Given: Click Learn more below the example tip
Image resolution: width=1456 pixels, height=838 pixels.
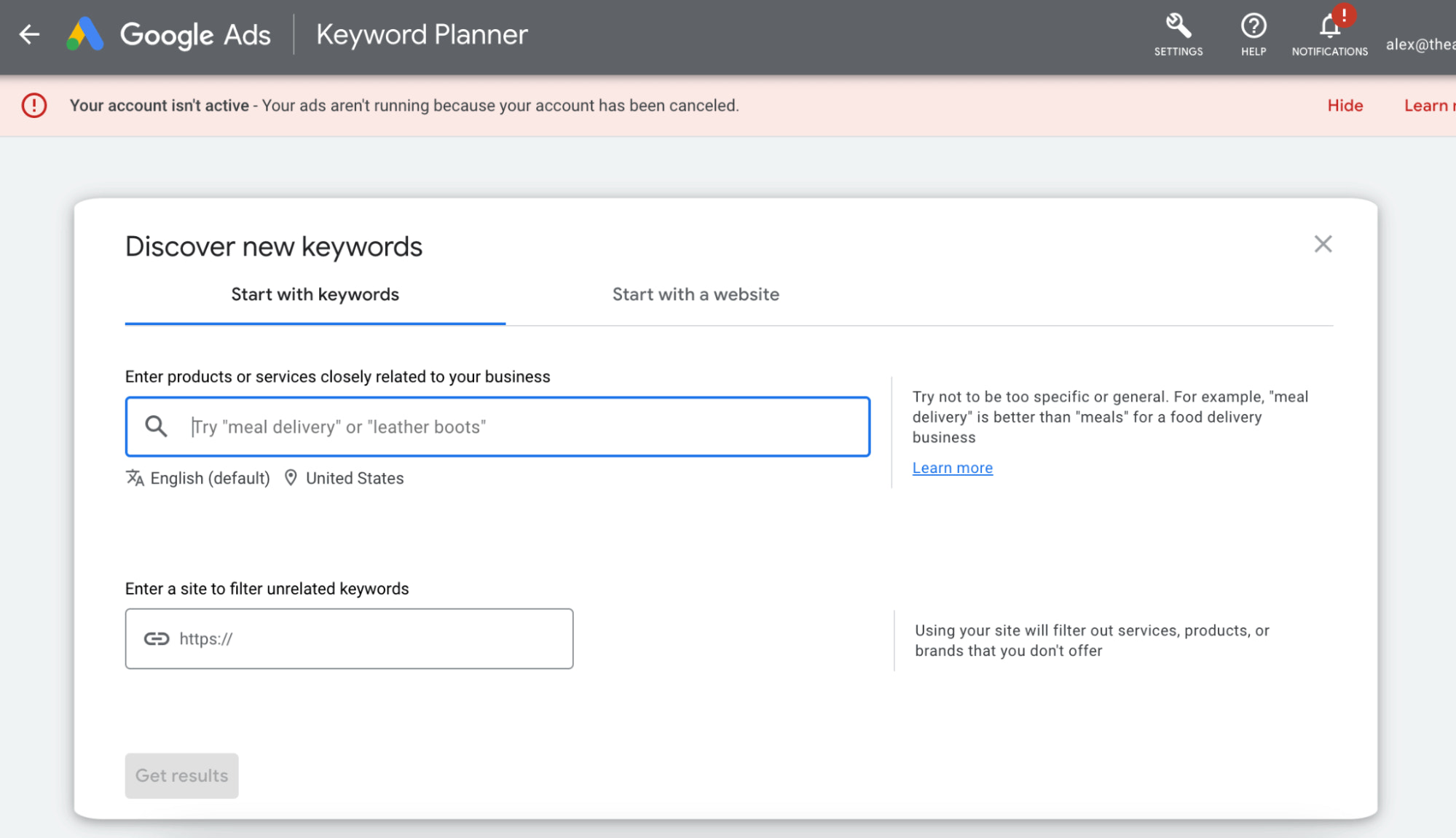Looking at the screenshot, I should 952,467.
